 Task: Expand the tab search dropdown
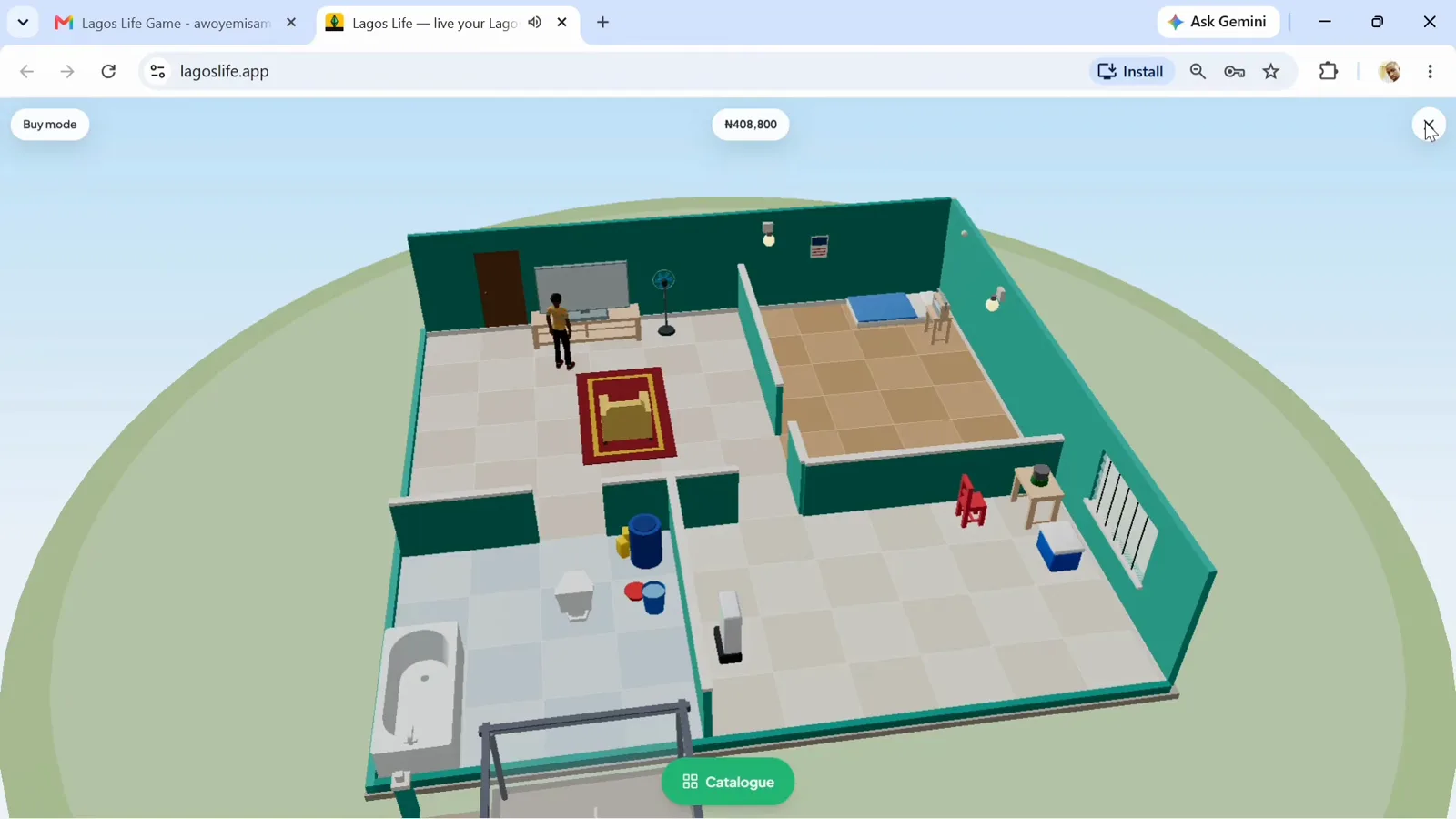pyautogui.click(x=23, y=23)
